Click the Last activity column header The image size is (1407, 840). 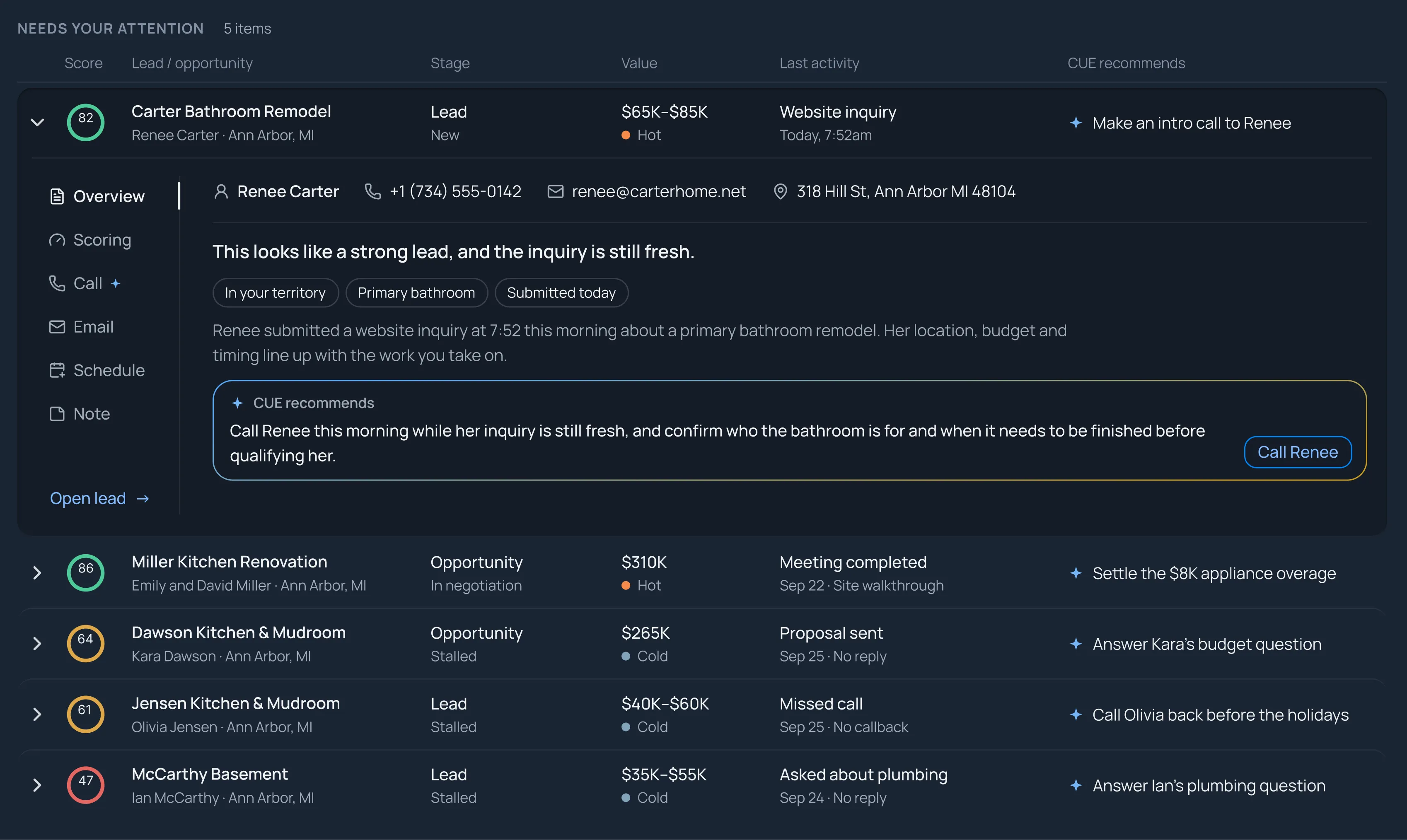click(x=819, y=63)
